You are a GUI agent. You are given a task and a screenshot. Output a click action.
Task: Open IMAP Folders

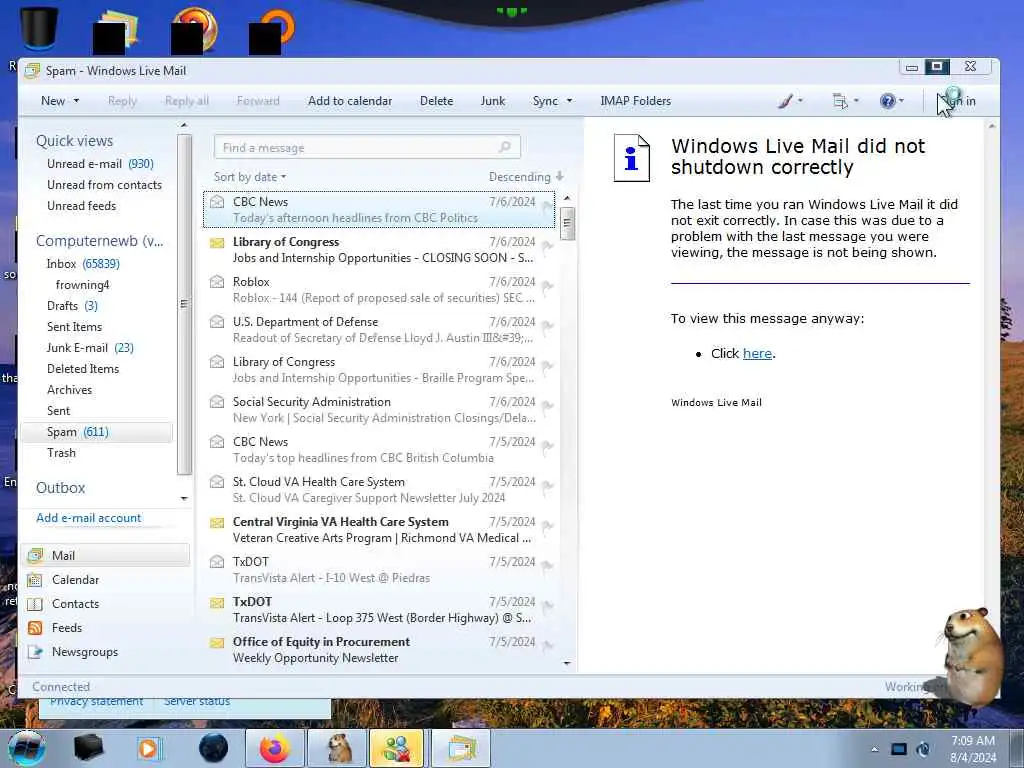(x=635, y=101)
